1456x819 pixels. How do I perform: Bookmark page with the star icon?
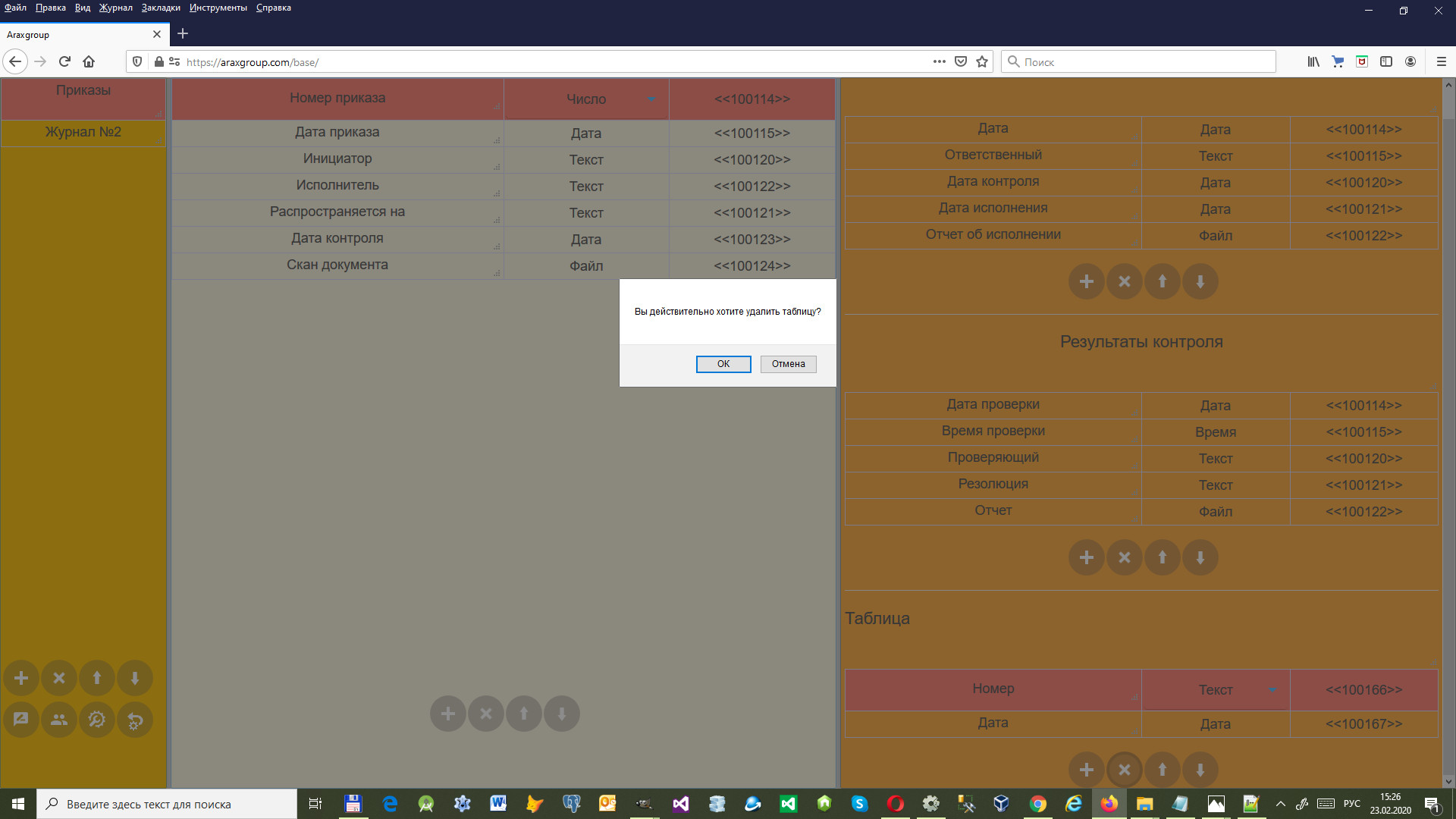982,62
